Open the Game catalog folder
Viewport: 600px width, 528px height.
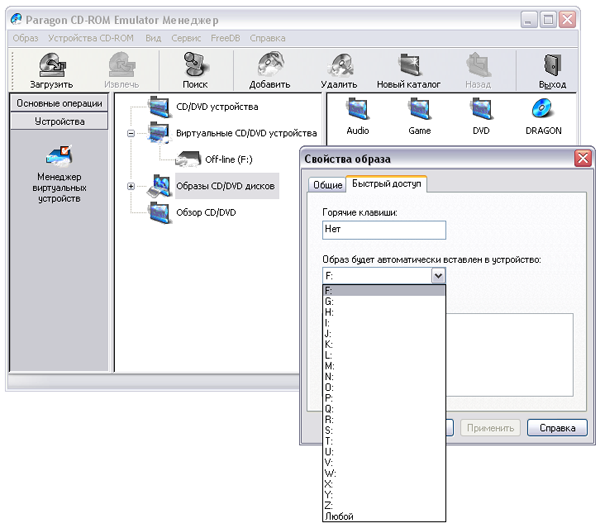(x=419, y=109)
